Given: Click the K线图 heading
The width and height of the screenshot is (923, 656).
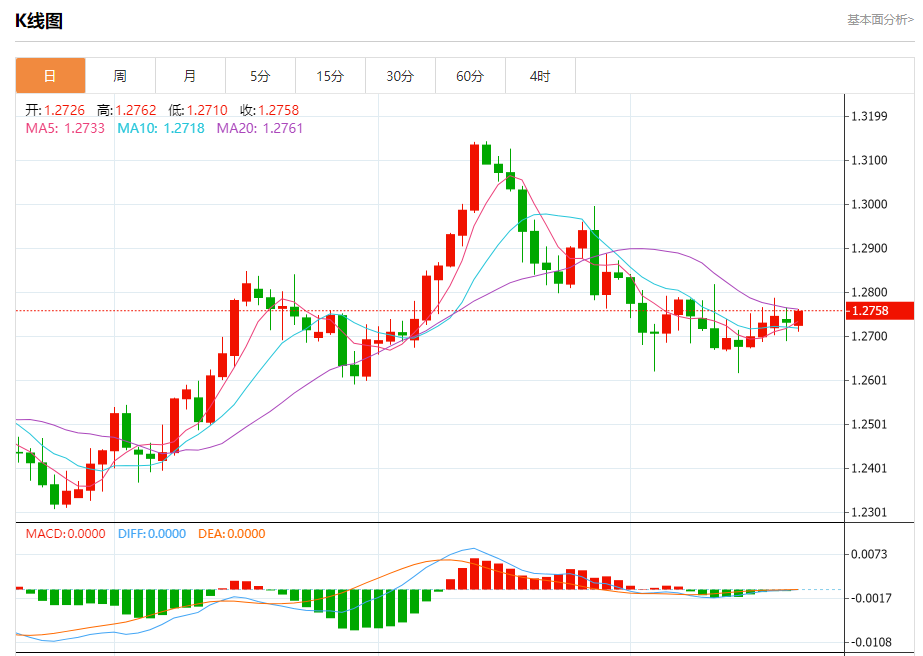Looking at the screenshot, I should 39,21.
